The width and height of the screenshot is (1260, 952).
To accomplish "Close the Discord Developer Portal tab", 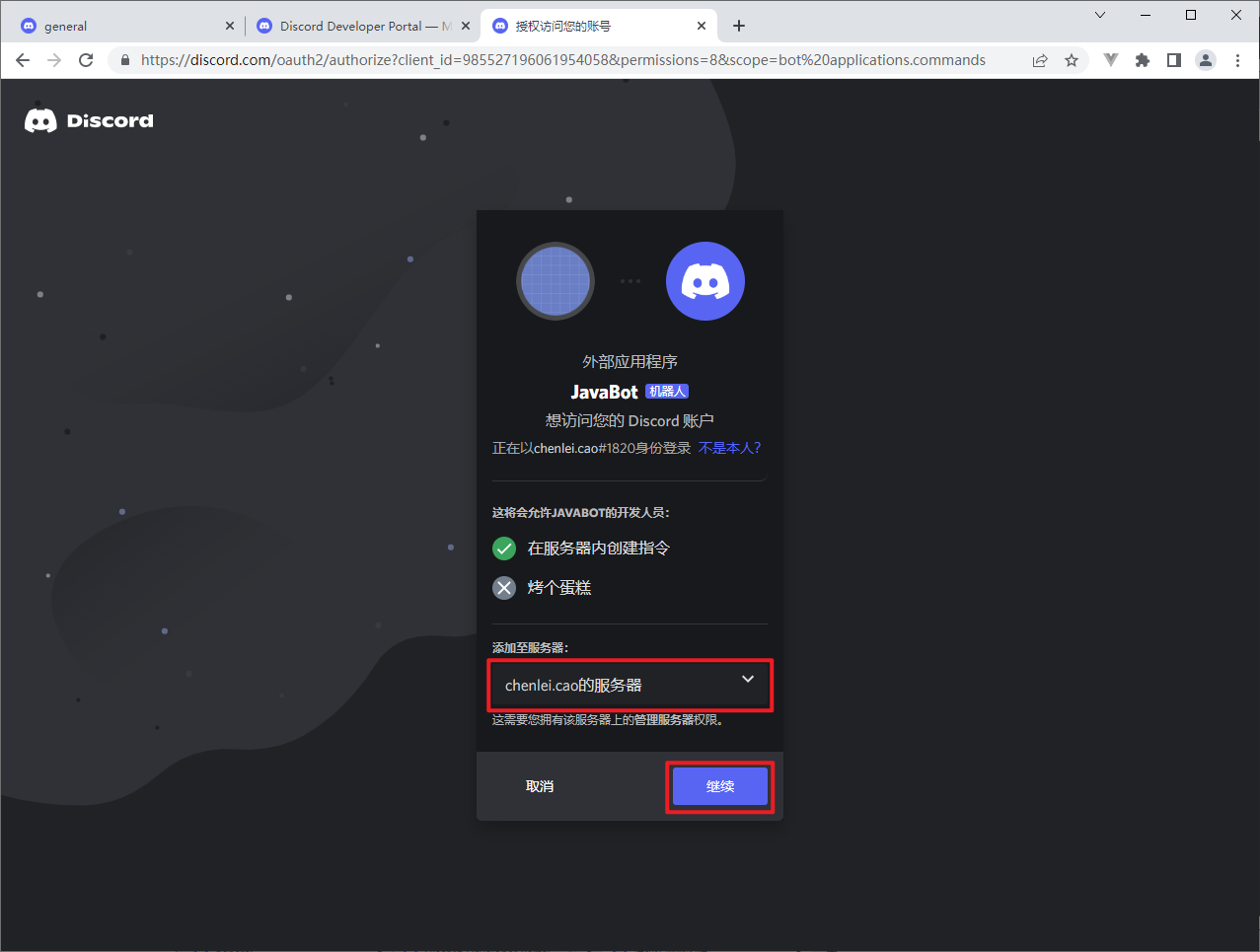I will 466,26.
